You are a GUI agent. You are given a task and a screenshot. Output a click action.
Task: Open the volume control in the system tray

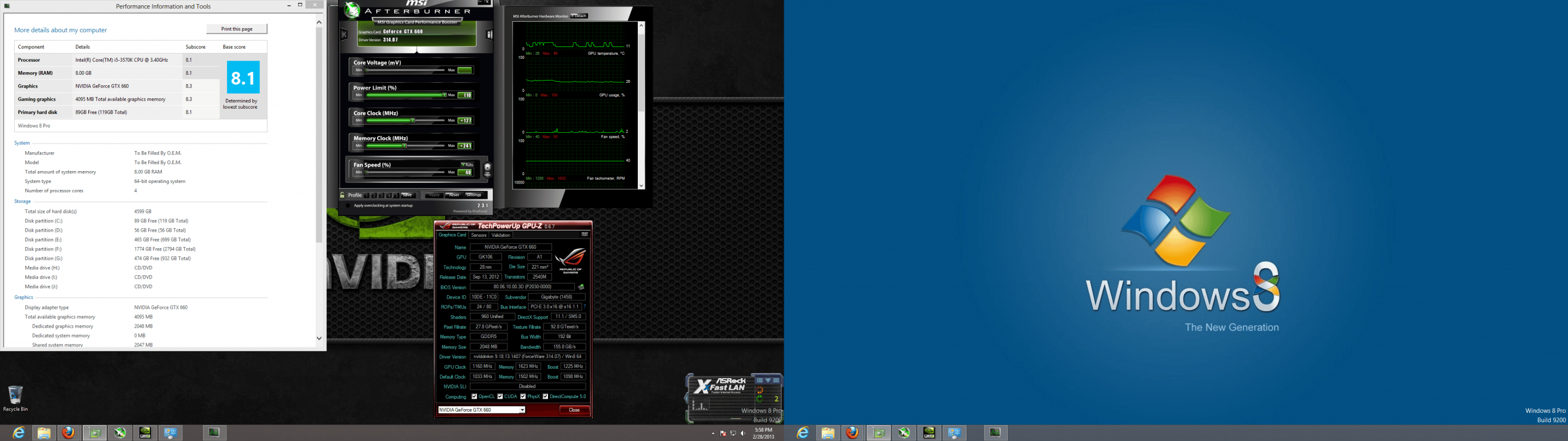743,434
